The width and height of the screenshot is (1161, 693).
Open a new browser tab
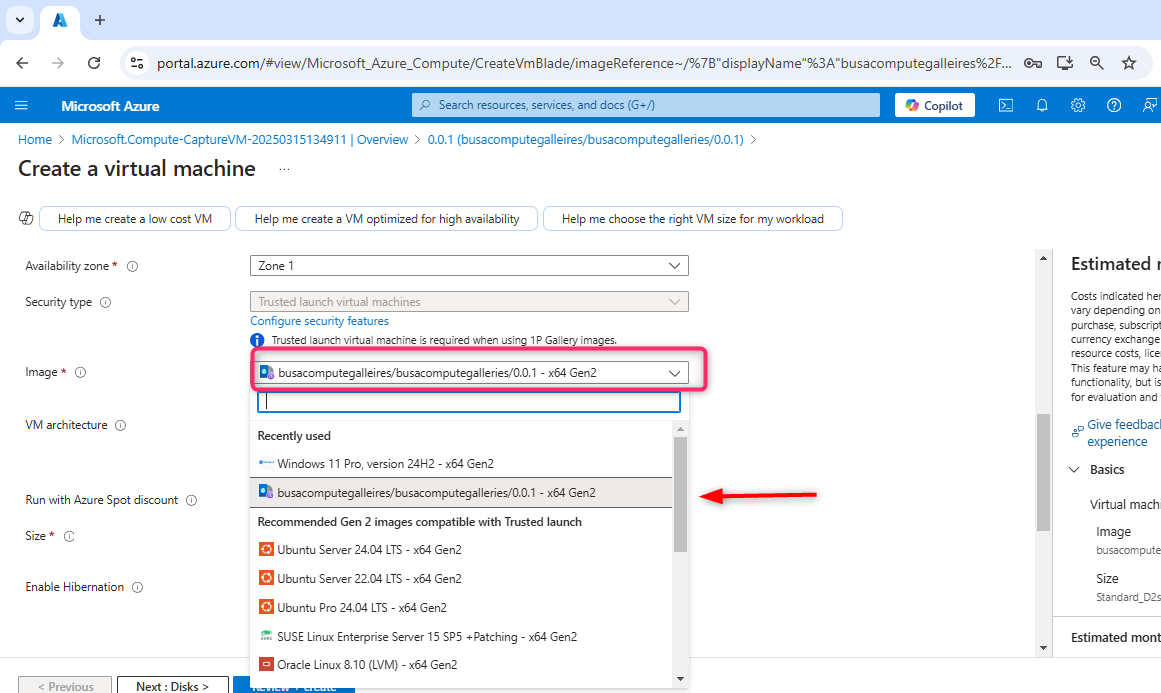pos(100,20)
